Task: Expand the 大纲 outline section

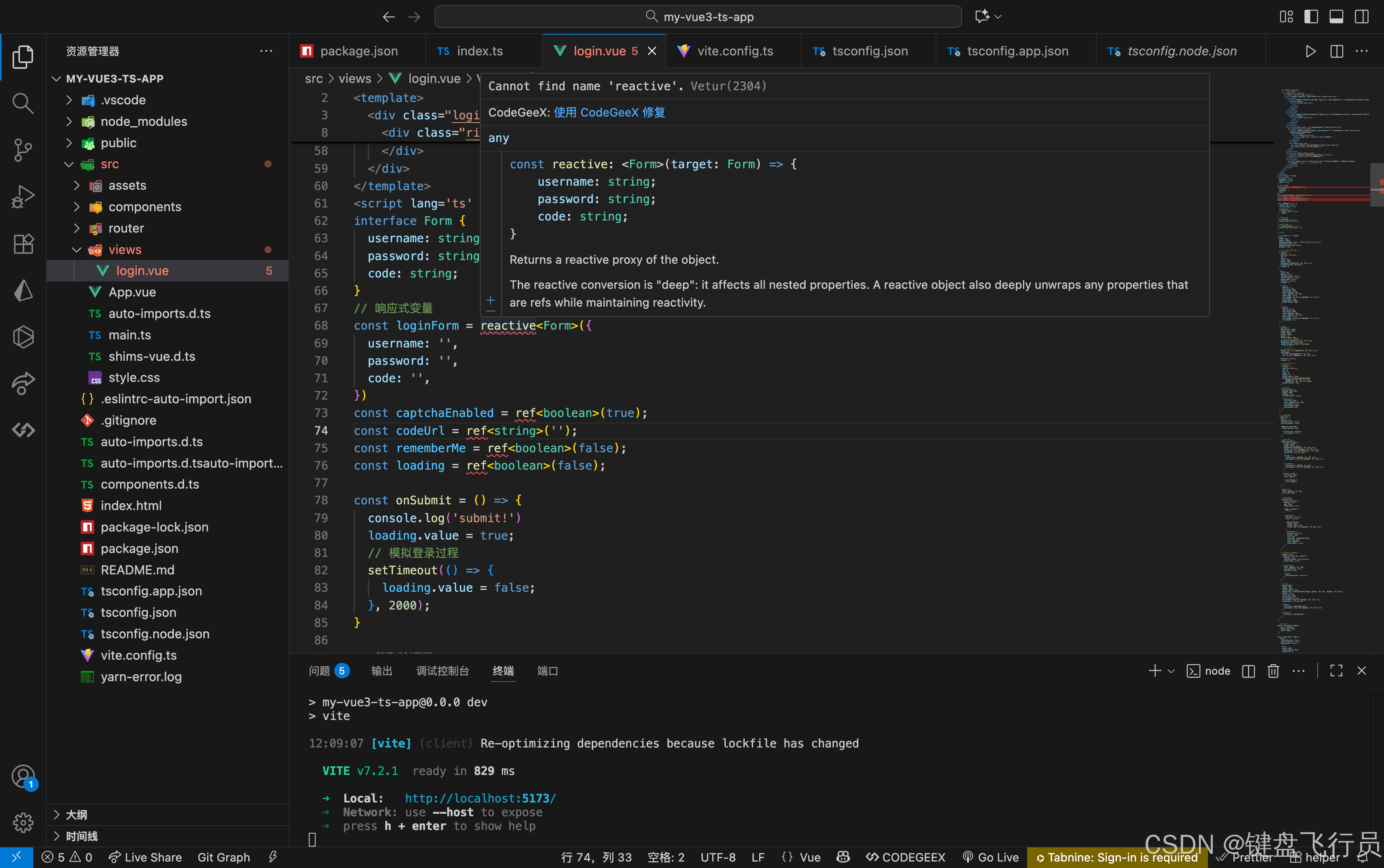Action: click(76, 815)
